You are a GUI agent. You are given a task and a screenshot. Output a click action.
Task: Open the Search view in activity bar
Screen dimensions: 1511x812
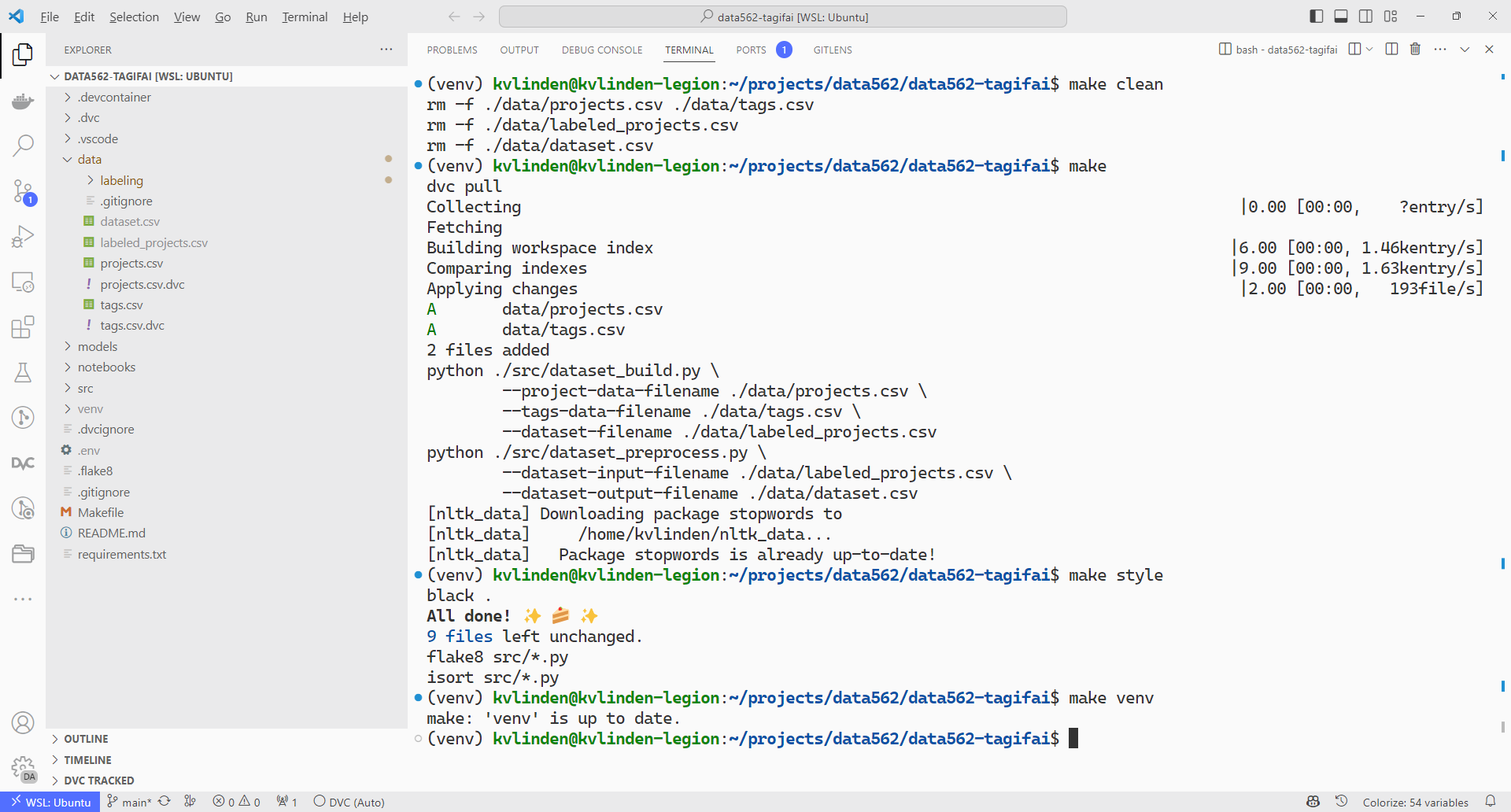[x=23, y=146]
